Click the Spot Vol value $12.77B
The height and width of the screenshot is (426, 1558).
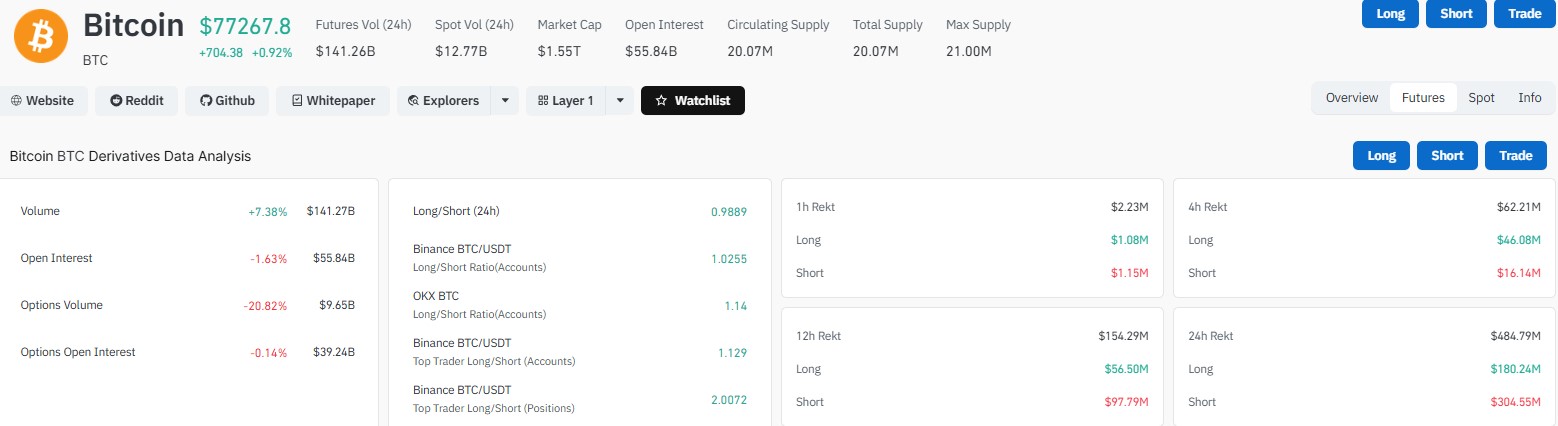point(461,50)
